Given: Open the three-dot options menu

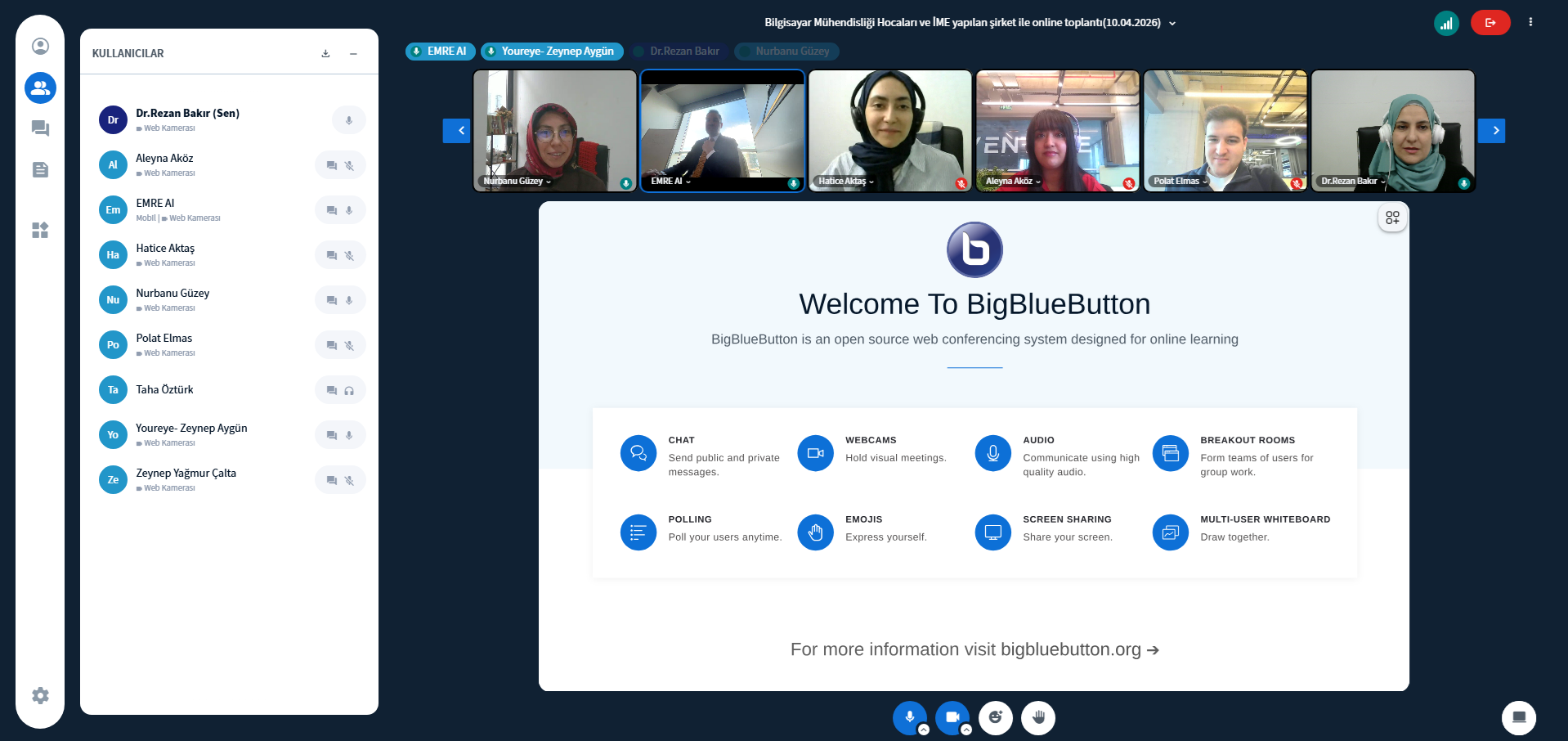Looking at the screenshot, I should pos(1530,23).
